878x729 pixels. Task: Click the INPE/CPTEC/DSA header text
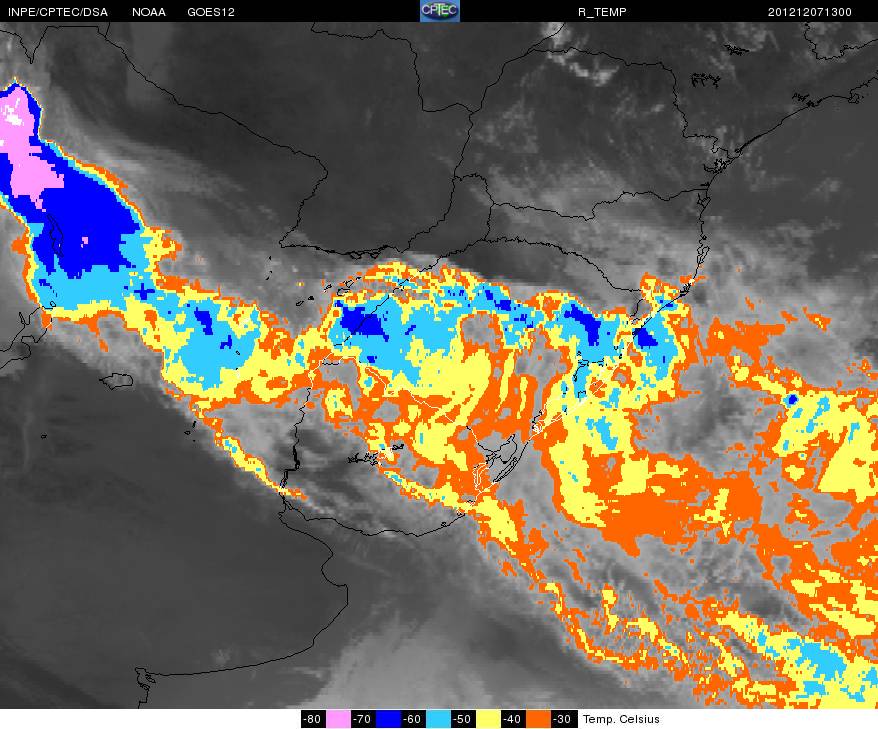58,12
